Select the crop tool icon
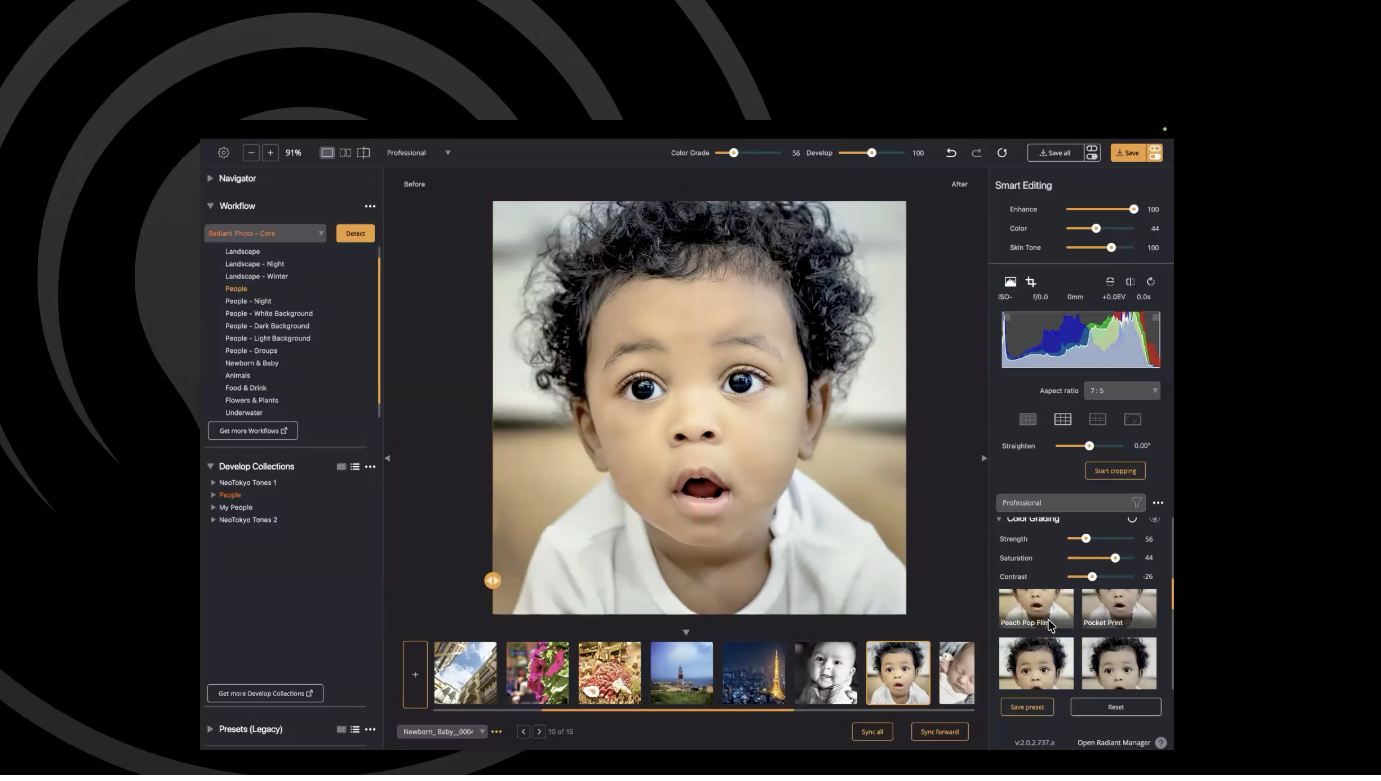This screenshot has height=781, width=1381. click(x=1031, y=282)
